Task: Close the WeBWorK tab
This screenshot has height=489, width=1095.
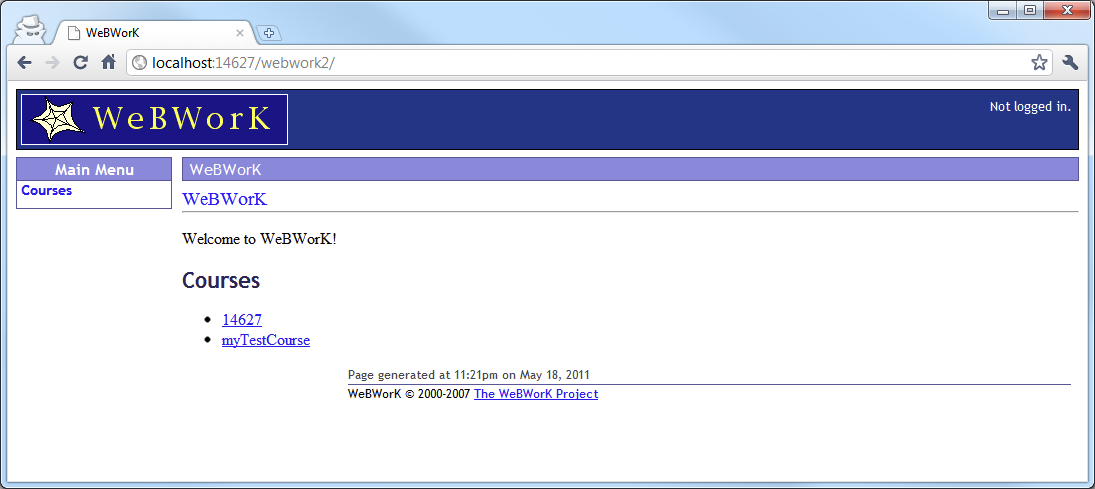Action: (240, 33)
